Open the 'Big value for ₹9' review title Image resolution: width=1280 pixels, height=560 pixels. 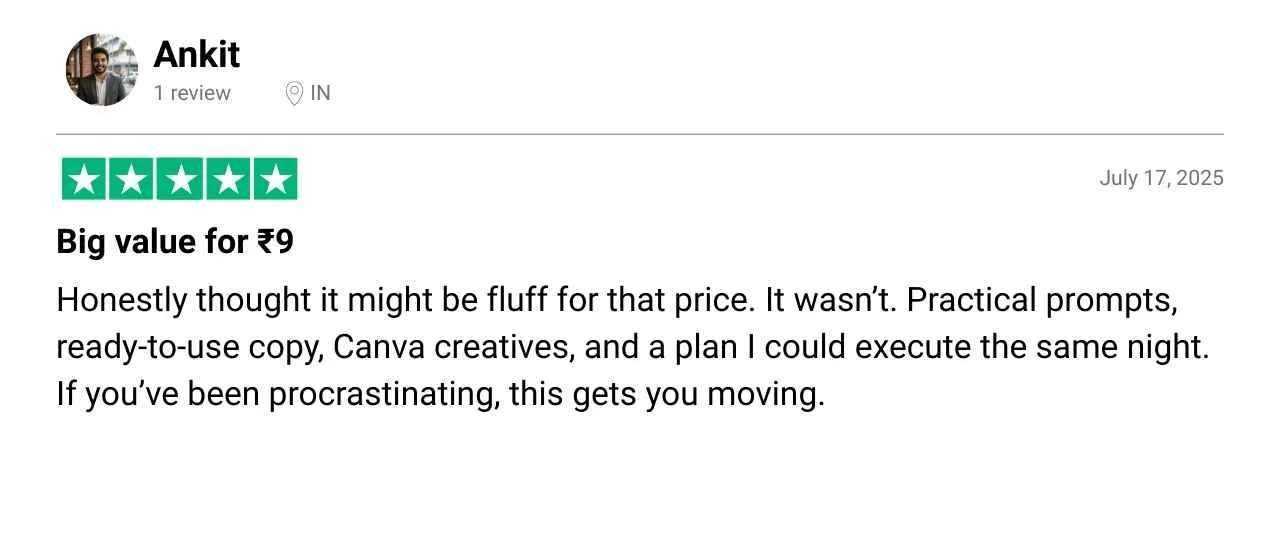(174, 243)
